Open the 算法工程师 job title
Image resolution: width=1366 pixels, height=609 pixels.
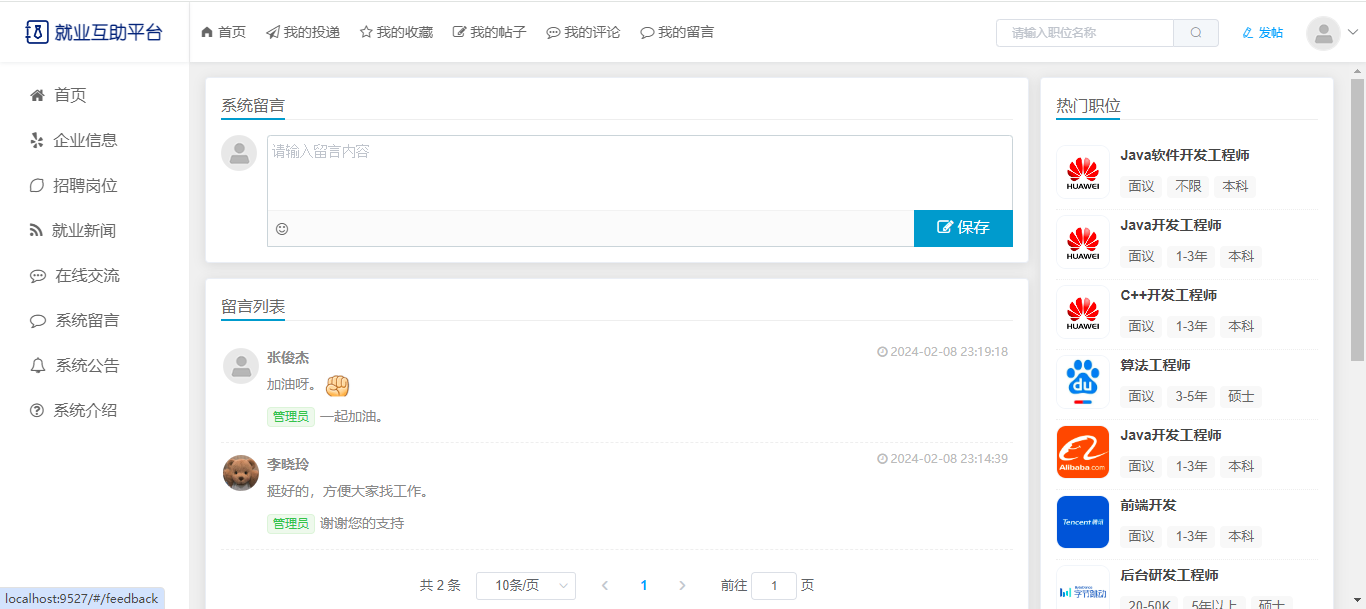(x=1155, y=365)
